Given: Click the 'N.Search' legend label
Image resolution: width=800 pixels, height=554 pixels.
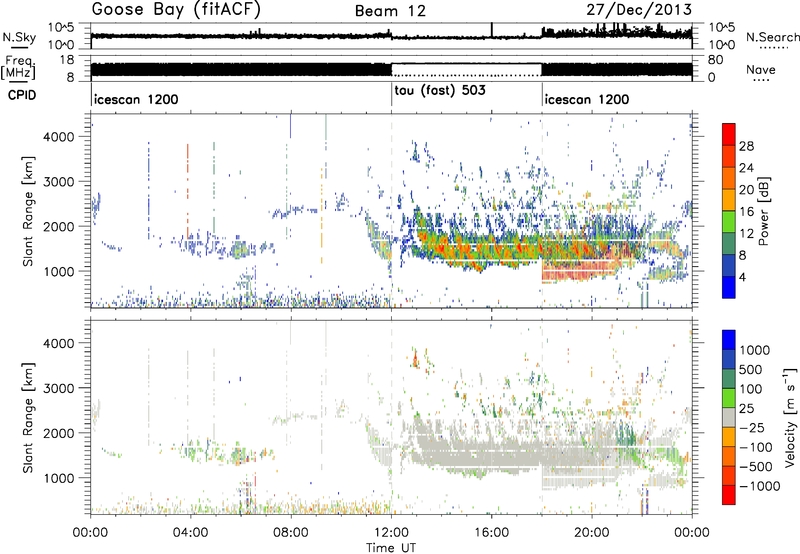Looking at the screenshot, I should click(772, 37).
